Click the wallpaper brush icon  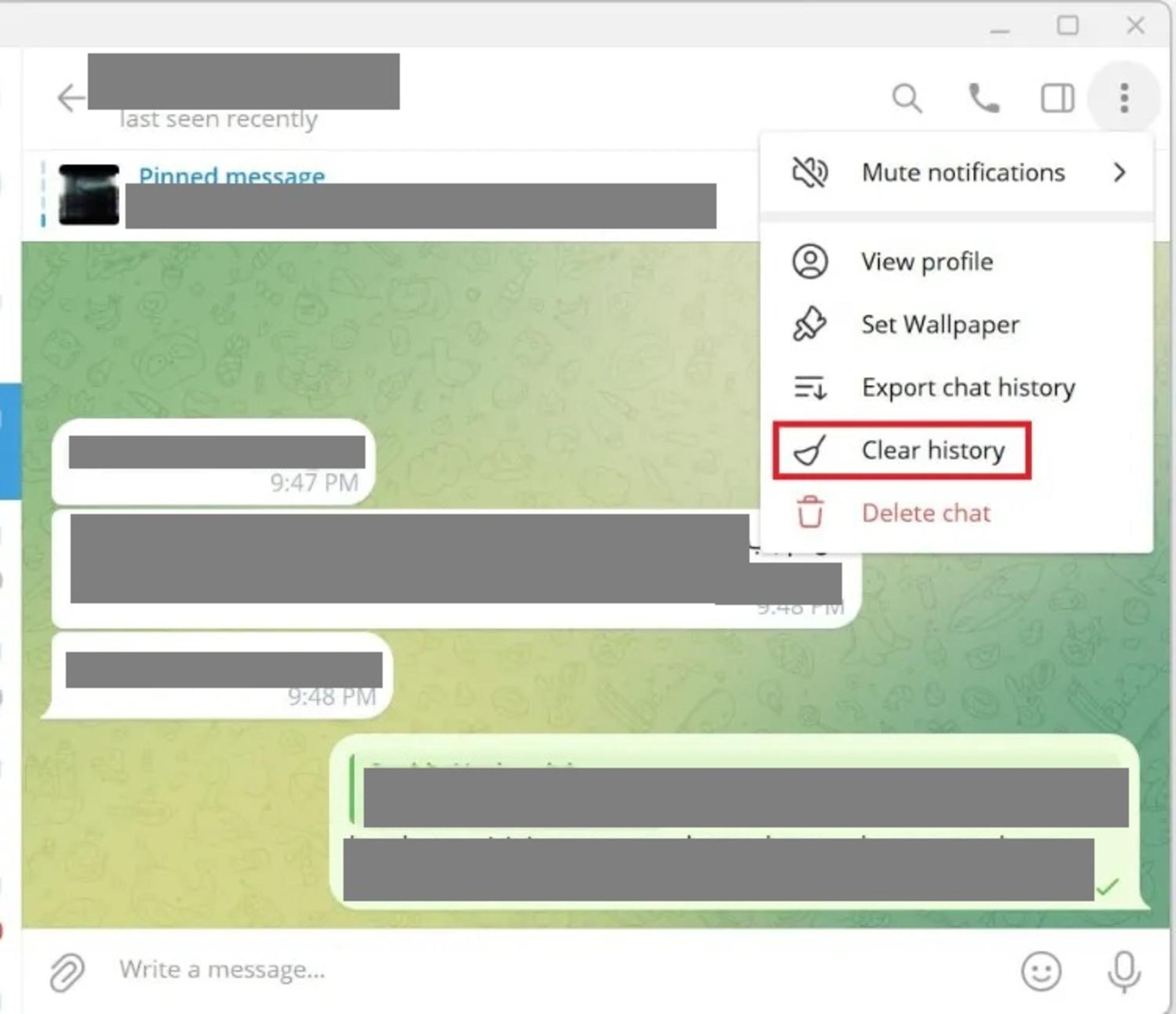point(810,324)
